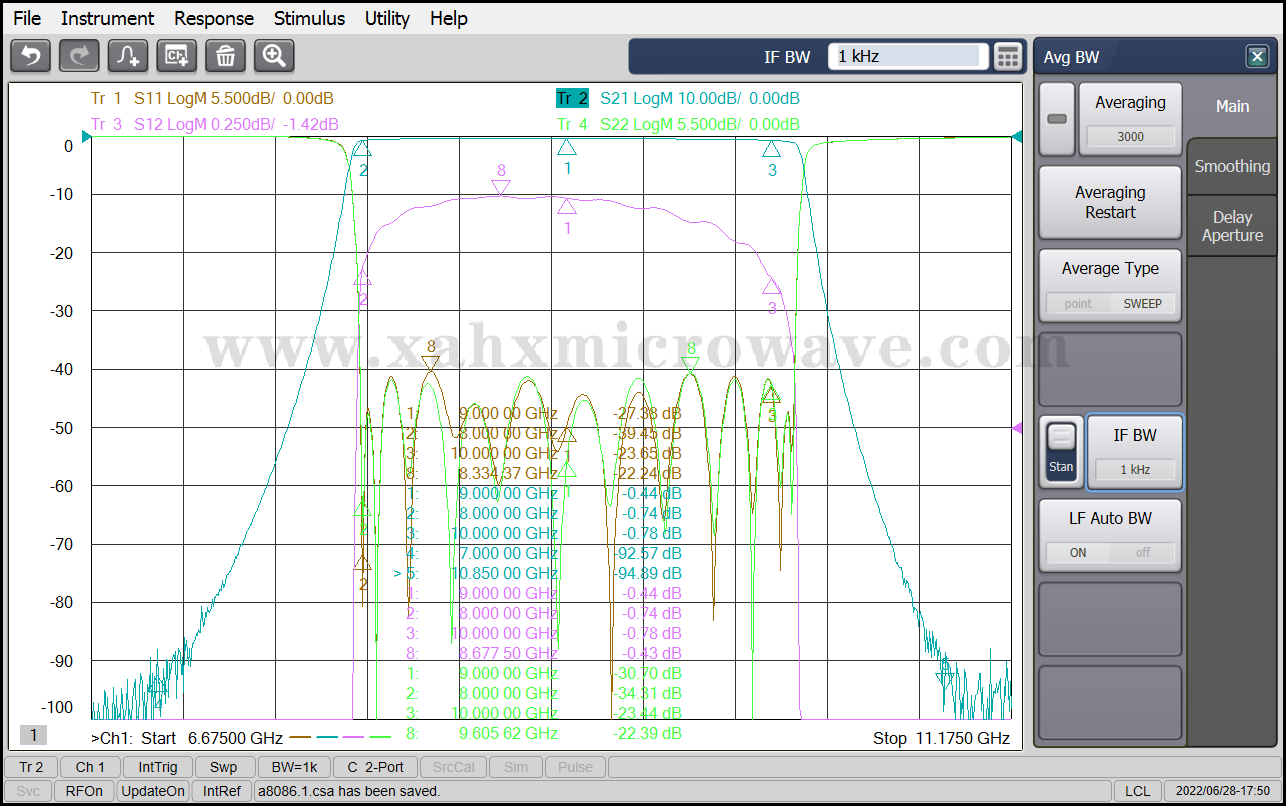Click the IF BW 1 kHz softkey
Image resolution: width=1286 pixels, height=806 pixels.
(x=1135, y=452)
